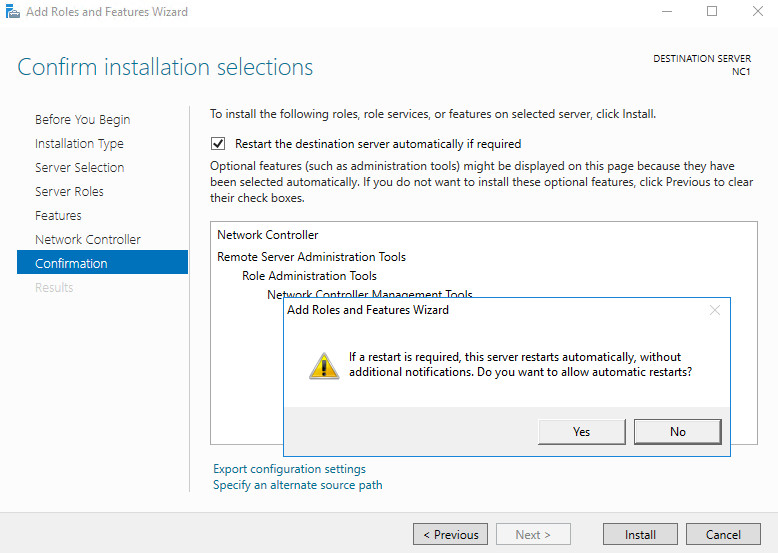Open Export configuration settings link
778x553 pixels.
click(289, 469)
